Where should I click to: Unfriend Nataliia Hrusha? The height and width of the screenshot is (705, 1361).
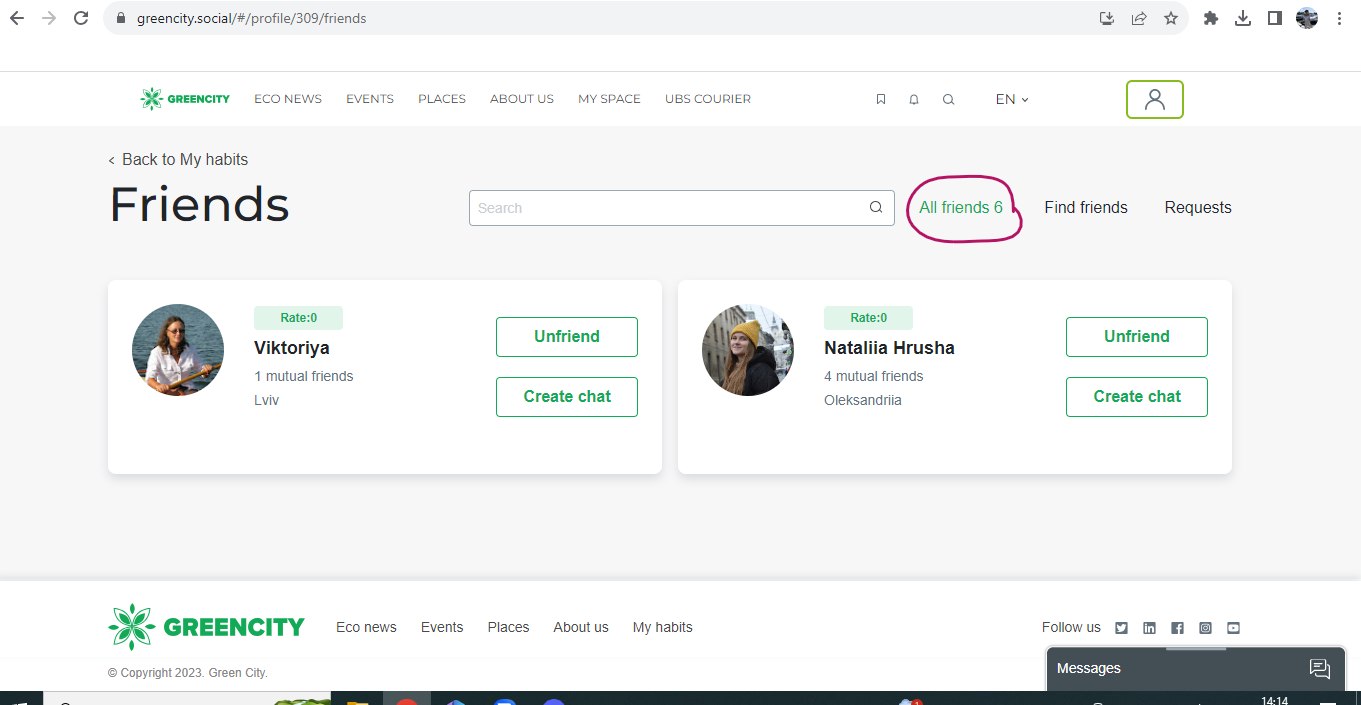(x=1136, y=337)
